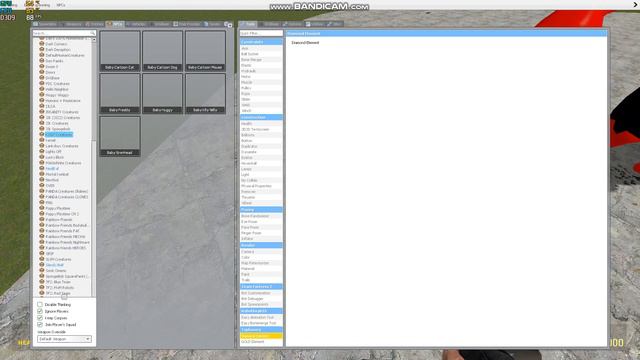640x360 pixels.
Task: Select the Thruster tool
Action: tap(261, 197)
